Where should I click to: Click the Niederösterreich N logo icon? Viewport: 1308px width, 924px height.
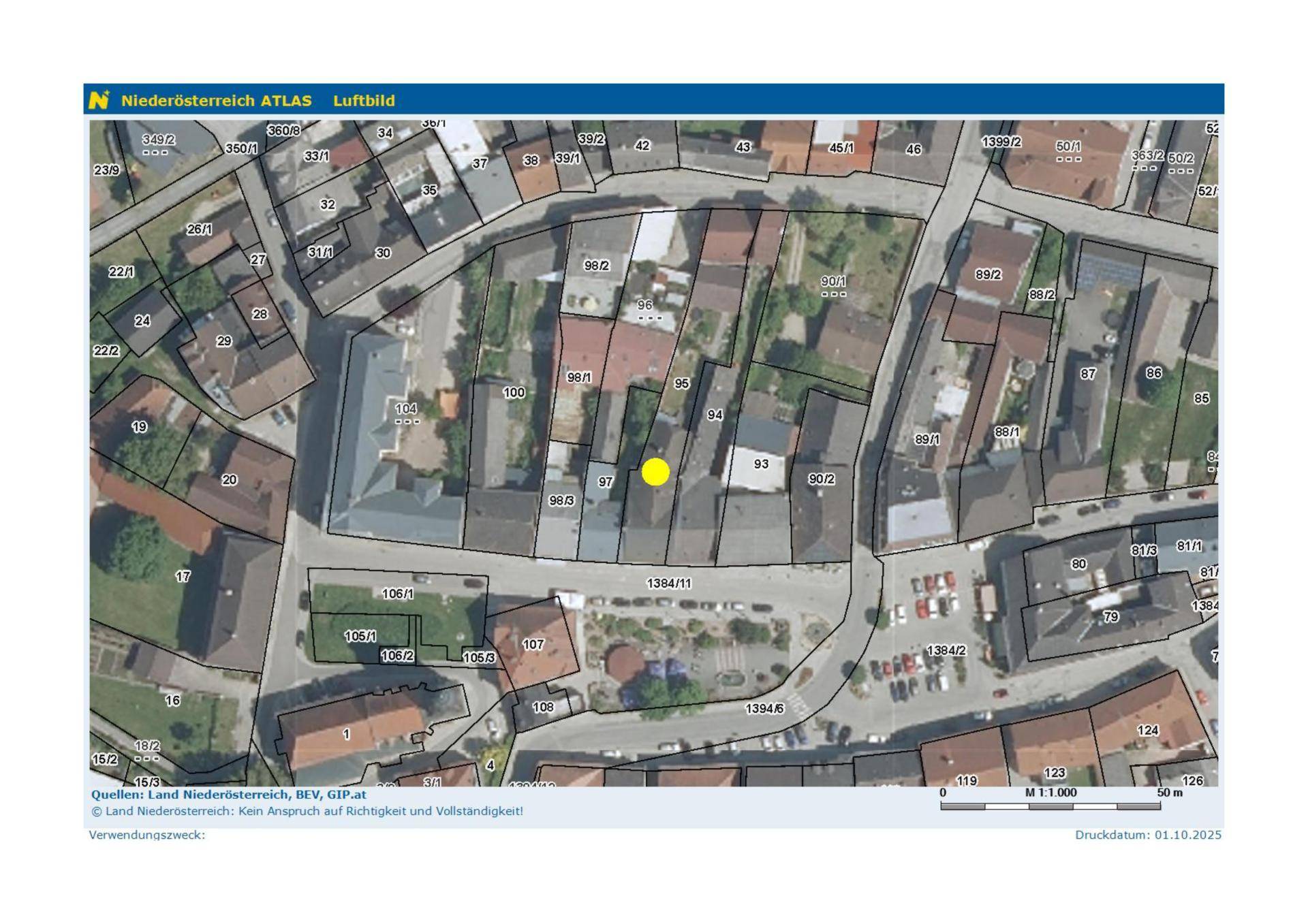click(99, 100)
